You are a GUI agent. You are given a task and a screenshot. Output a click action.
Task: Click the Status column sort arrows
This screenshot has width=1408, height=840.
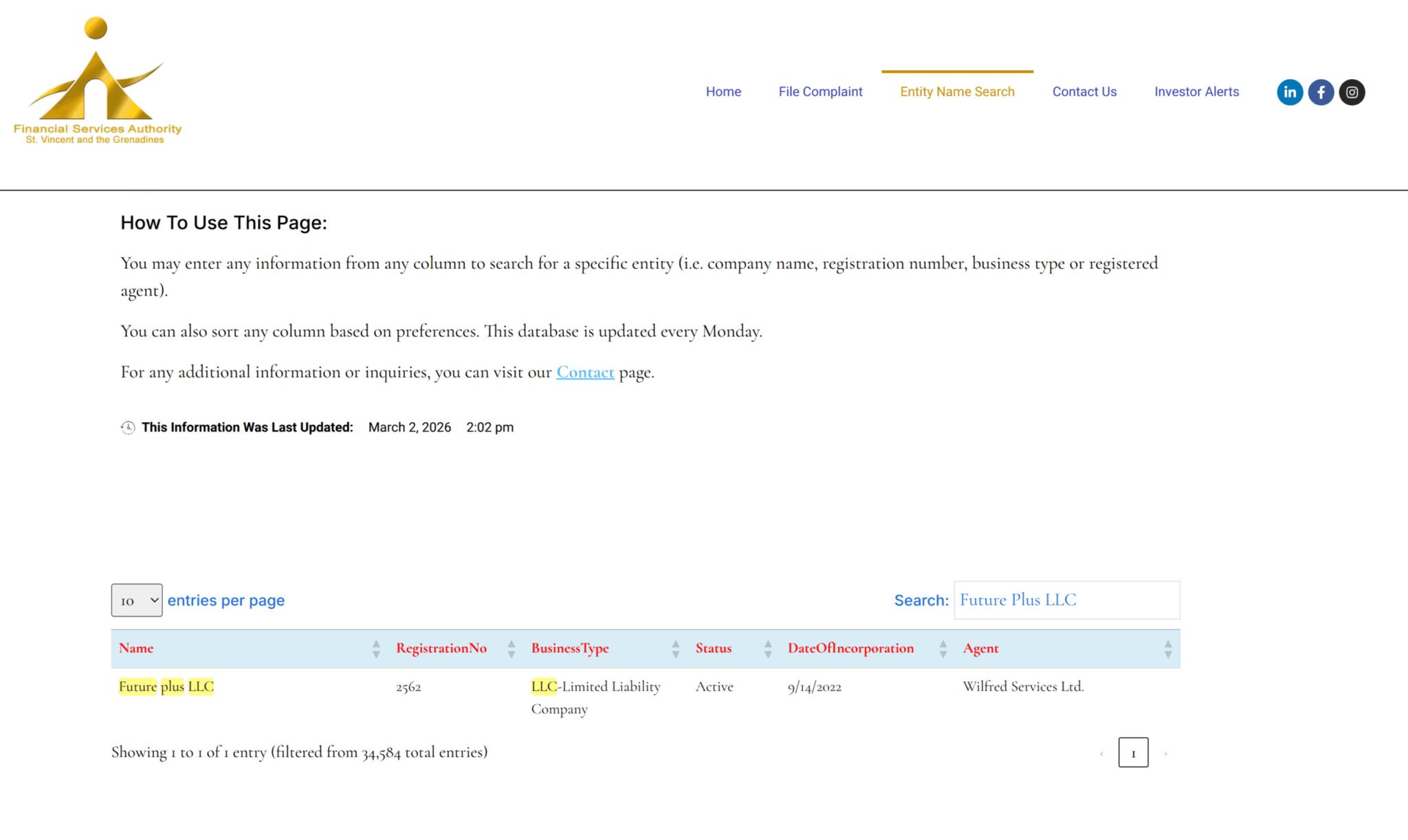[x=768, y=649]
